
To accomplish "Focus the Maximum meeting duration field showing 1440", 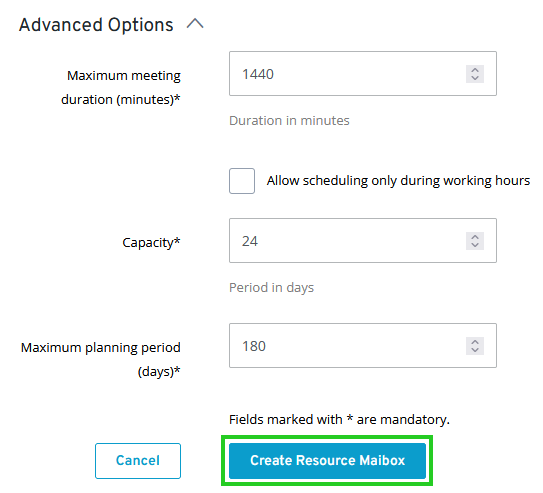I will coord(363,73).
